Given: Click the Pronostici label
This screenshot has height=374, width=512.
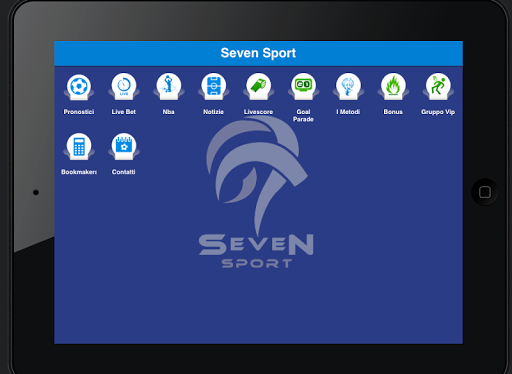Looking at the screenshot, I should (79, 112).
